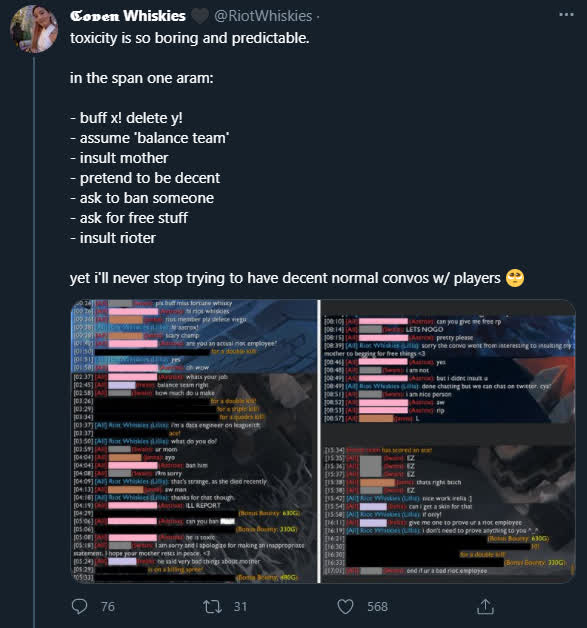The width and height of the screenshot is (587, 628).
Task: Click the reply speech bubble icon
Action: 79,606
